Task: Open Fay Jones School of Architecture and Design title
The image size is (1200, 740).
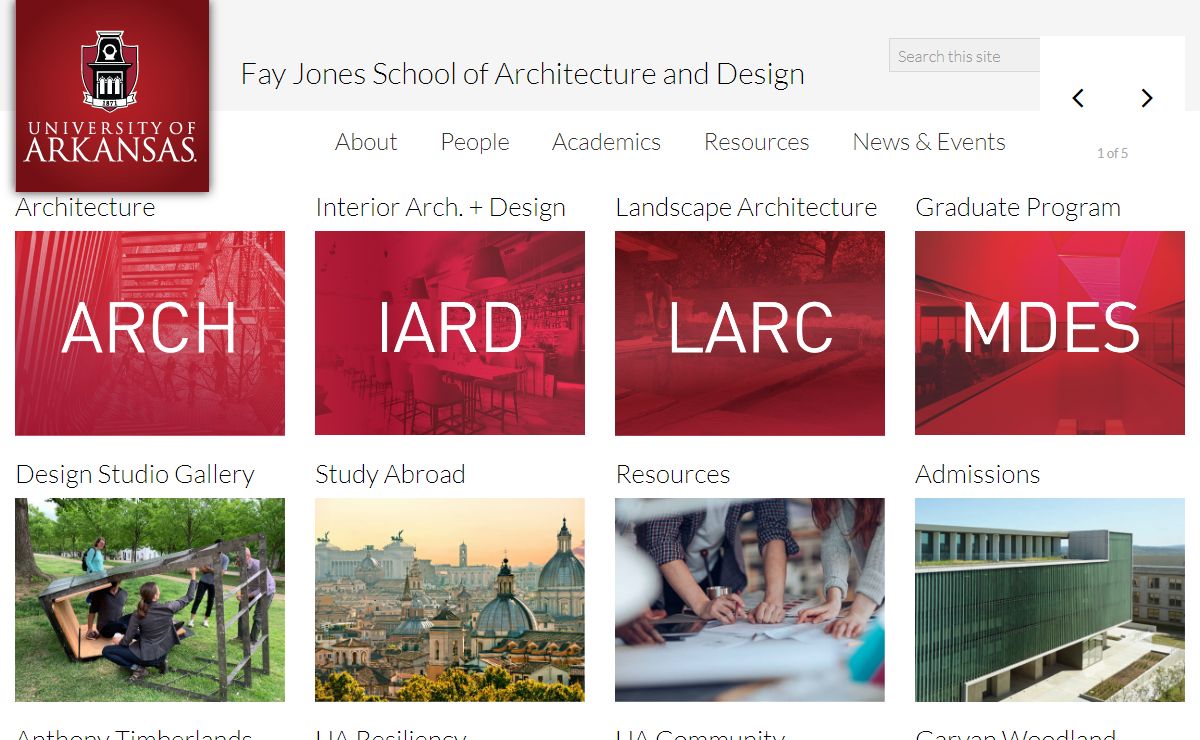Action: (x=522, y=74)
